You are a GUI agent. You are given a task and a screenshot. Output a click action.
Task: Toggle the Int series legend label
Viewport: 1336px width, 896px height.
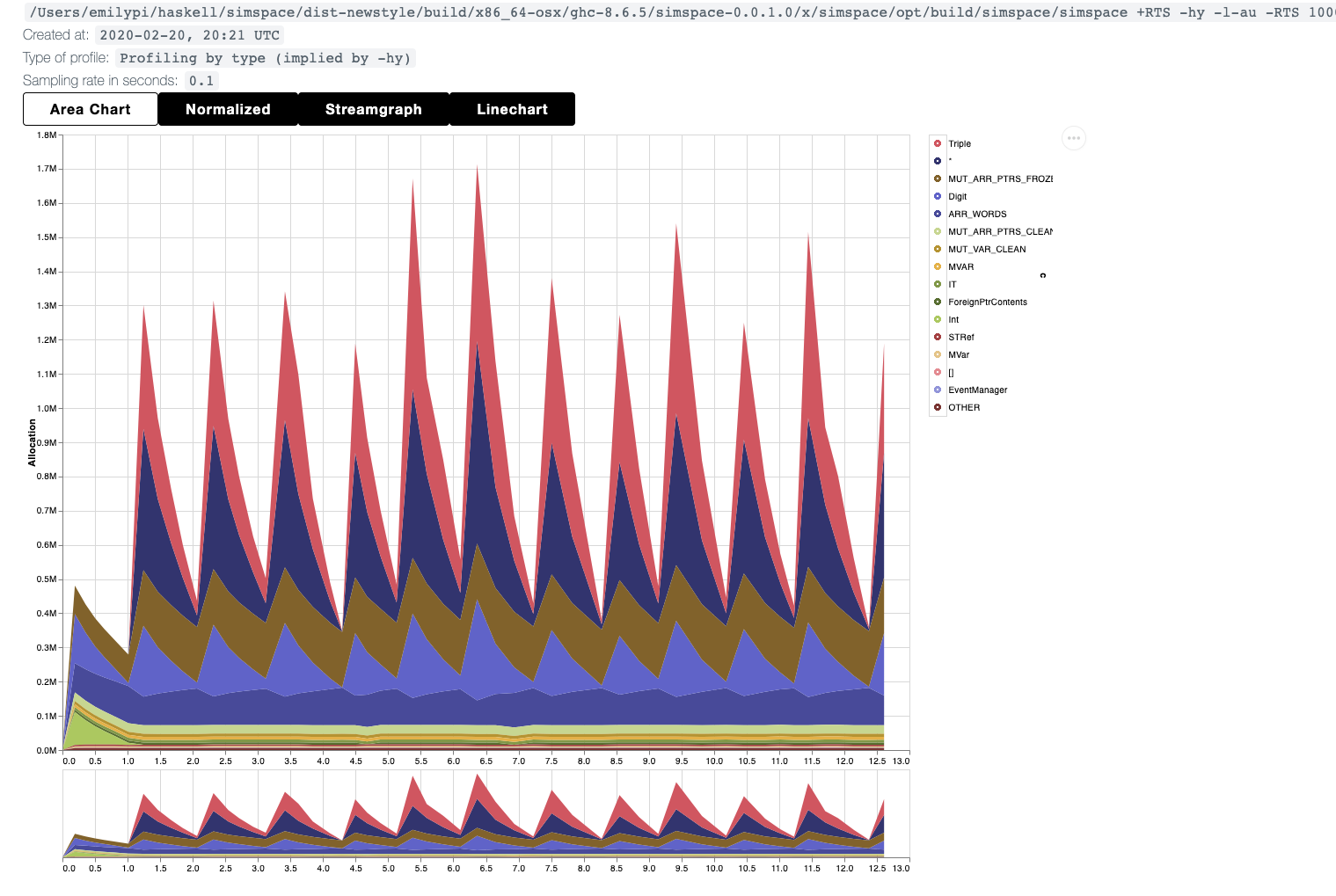(953, 320)
